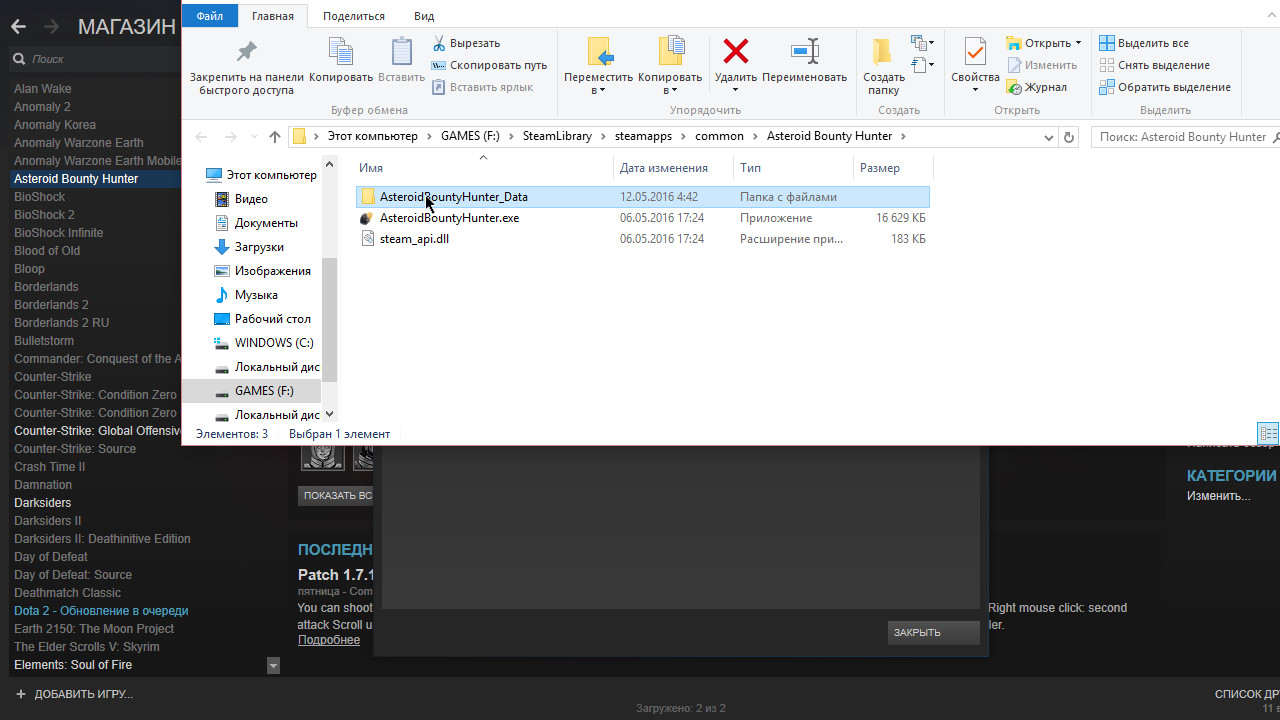Click SteamLibrary in the address path
Viewport: 1280px width, 720px height.
[x=557, y=136]
